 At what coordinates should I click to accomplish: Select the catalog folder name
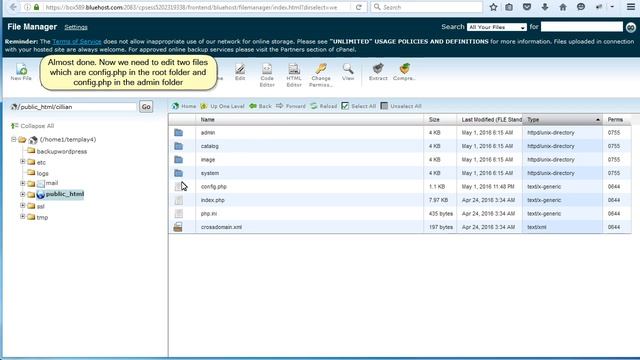click(x=209, y=146)
